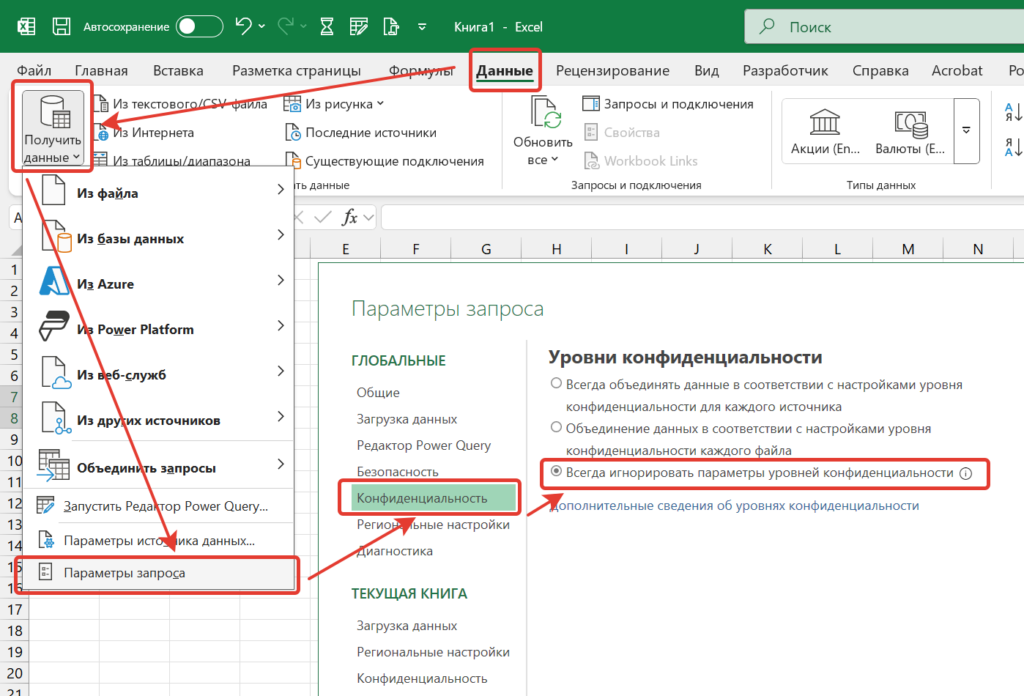Choose Объединить запросы in the menu
Image resolution: width=1024 pixels, height=696 pixels.
point(159,466)
